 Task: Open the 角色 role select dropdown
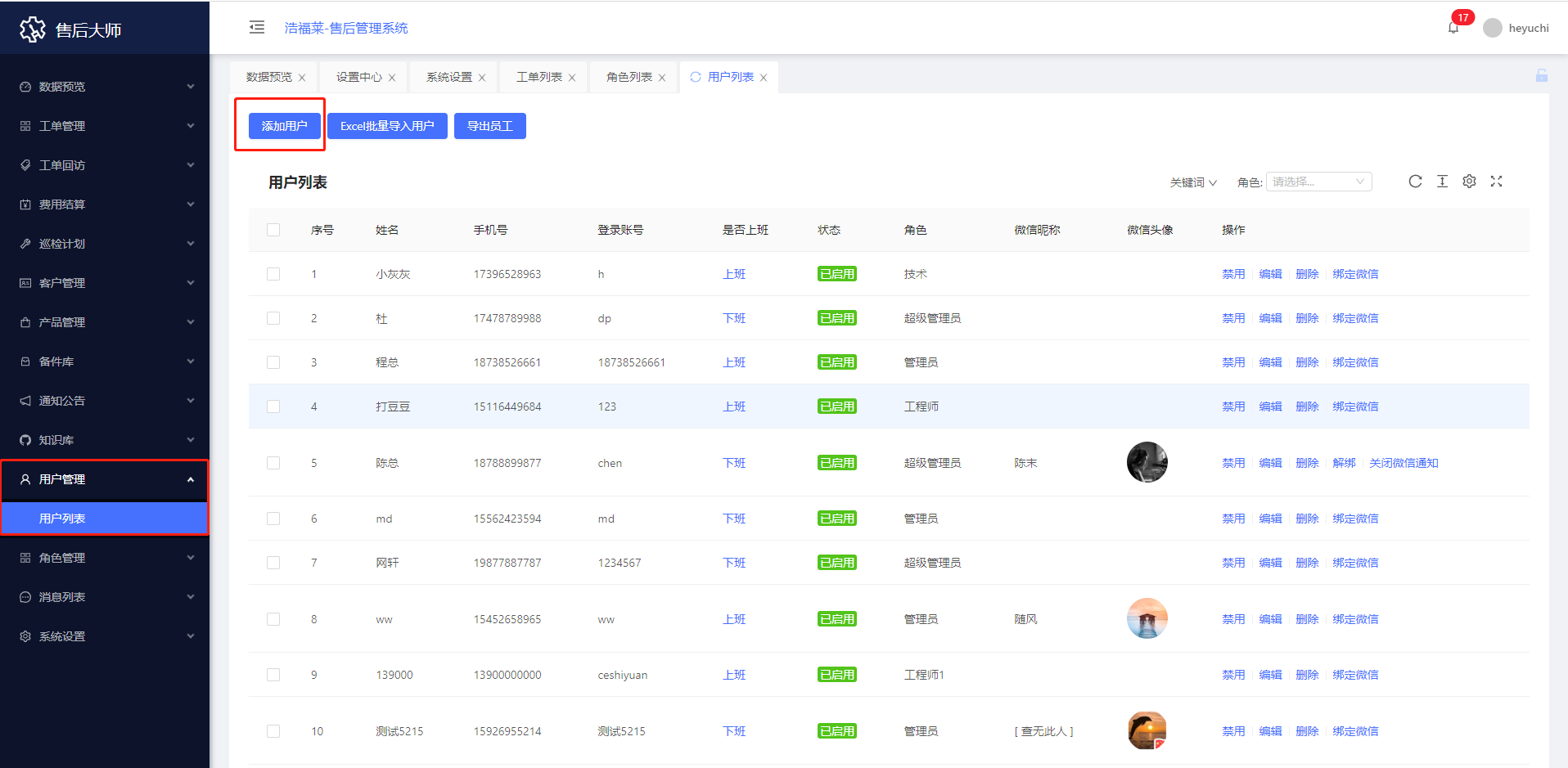(x=1318, y=182)
